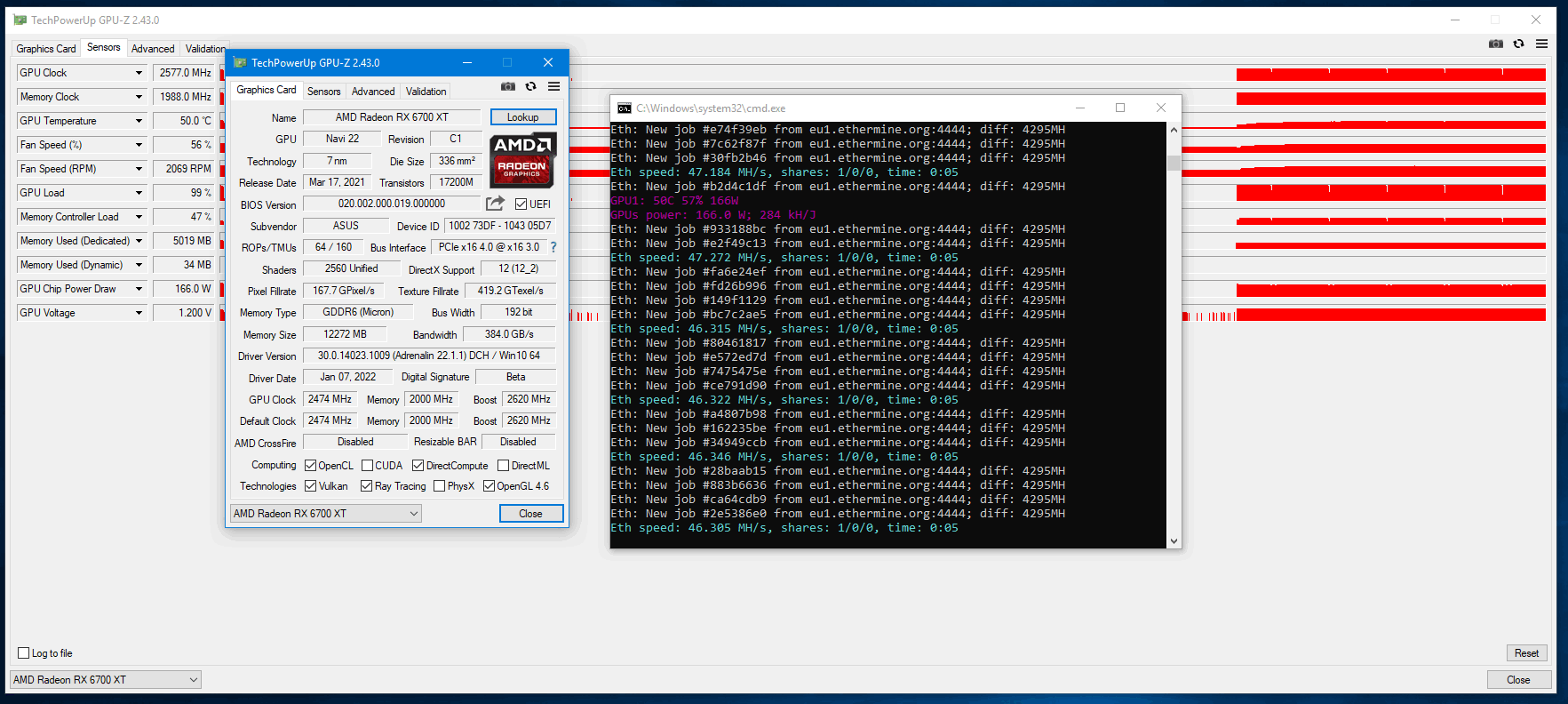Click the GPU-Z app icon in the back window title
1568x704 pixels.
pyautogui.click(x=20, y=20)
